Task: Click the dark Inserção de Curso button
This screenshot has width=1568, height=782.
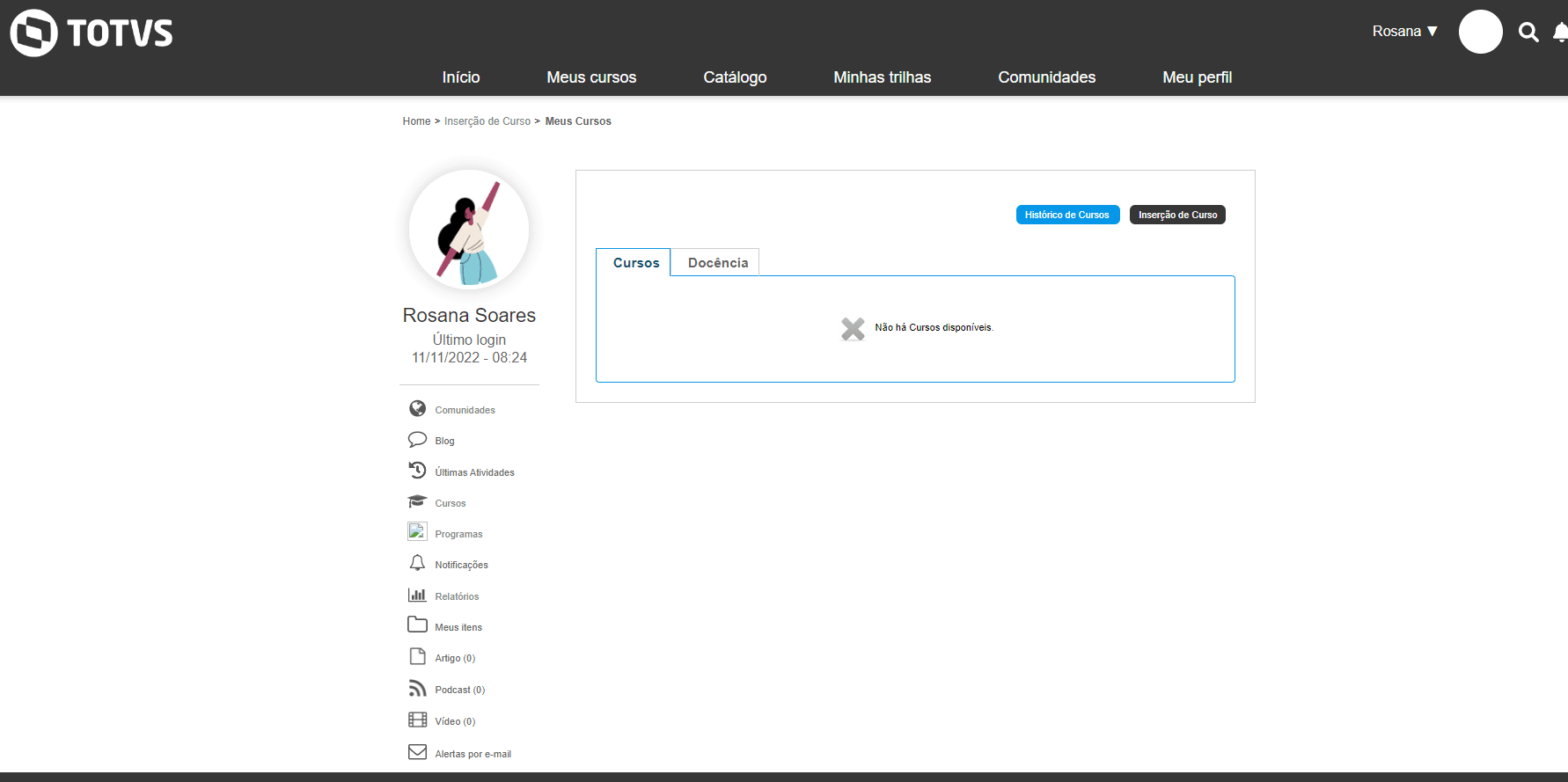Action: 1177,215
